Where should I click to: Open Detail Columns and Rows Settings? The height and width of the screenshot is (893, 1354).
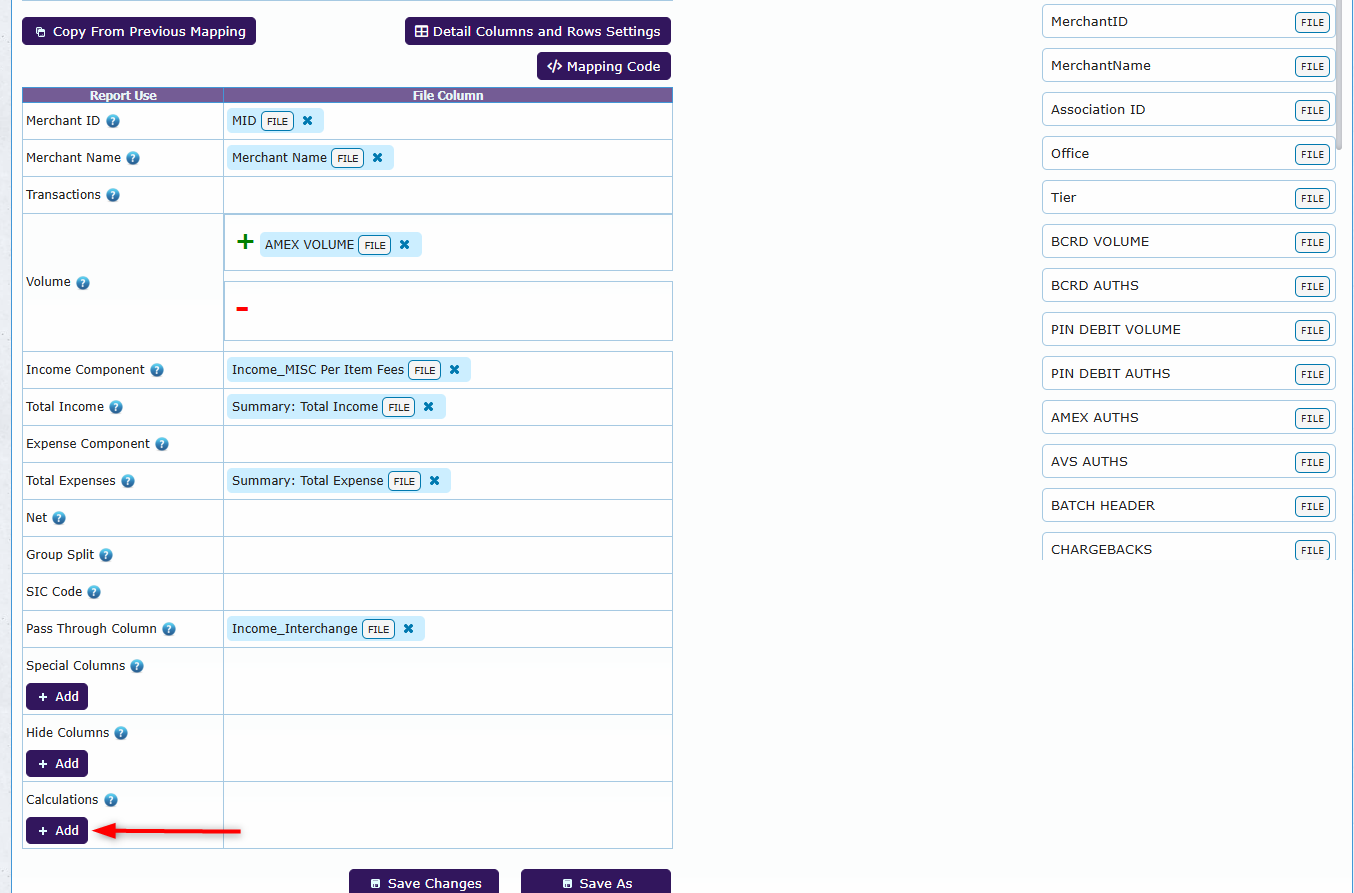538,31
